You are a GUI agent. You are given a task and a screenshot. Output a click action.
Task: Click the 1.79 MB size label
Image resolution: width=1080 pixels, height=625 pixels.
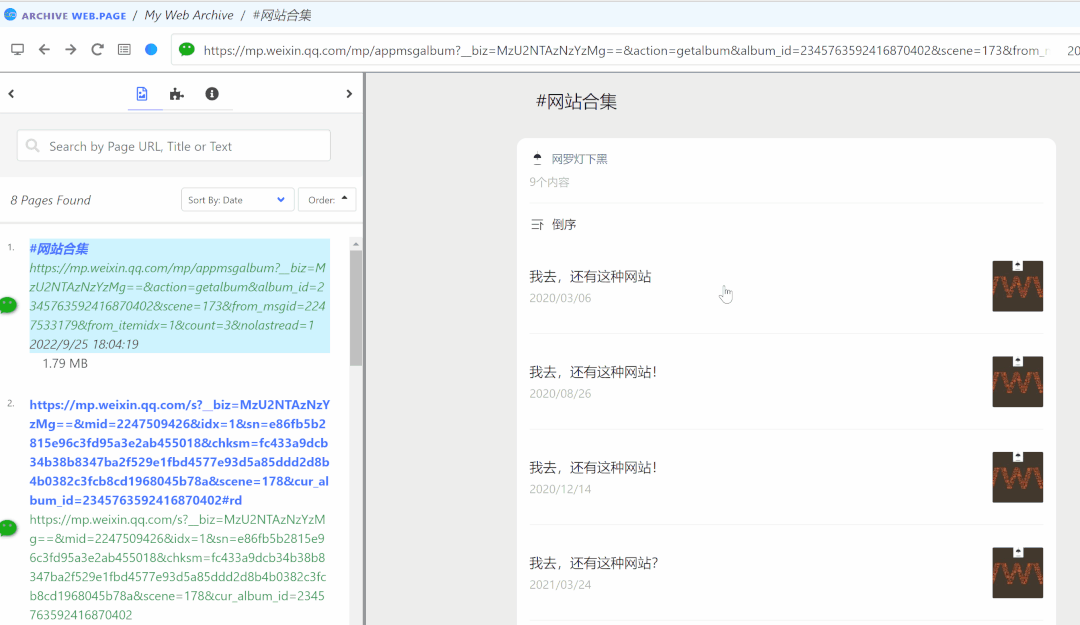coord(65,363)
